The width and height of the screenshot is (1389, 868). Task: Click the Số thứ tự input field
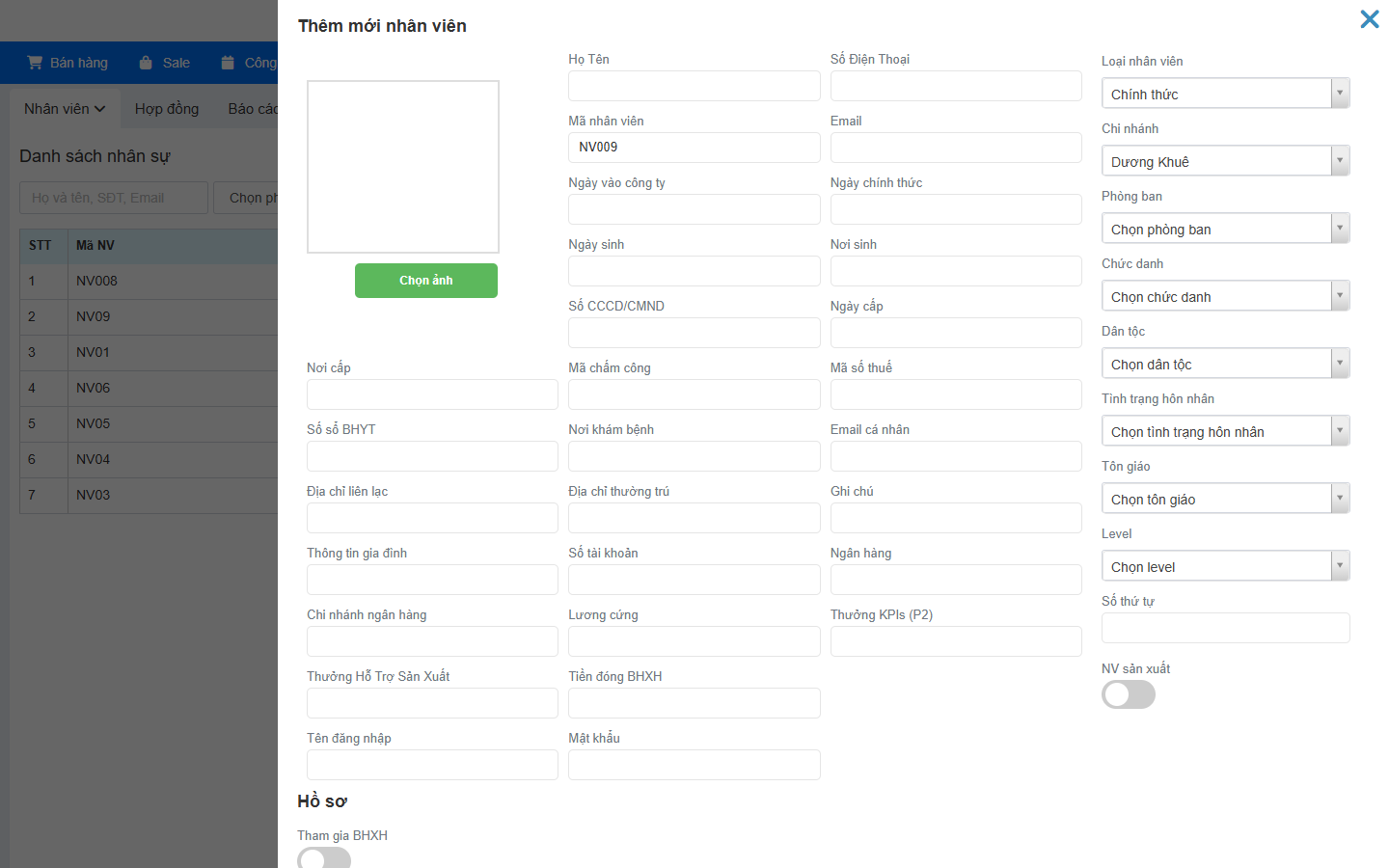click(x=1225, y=628)
